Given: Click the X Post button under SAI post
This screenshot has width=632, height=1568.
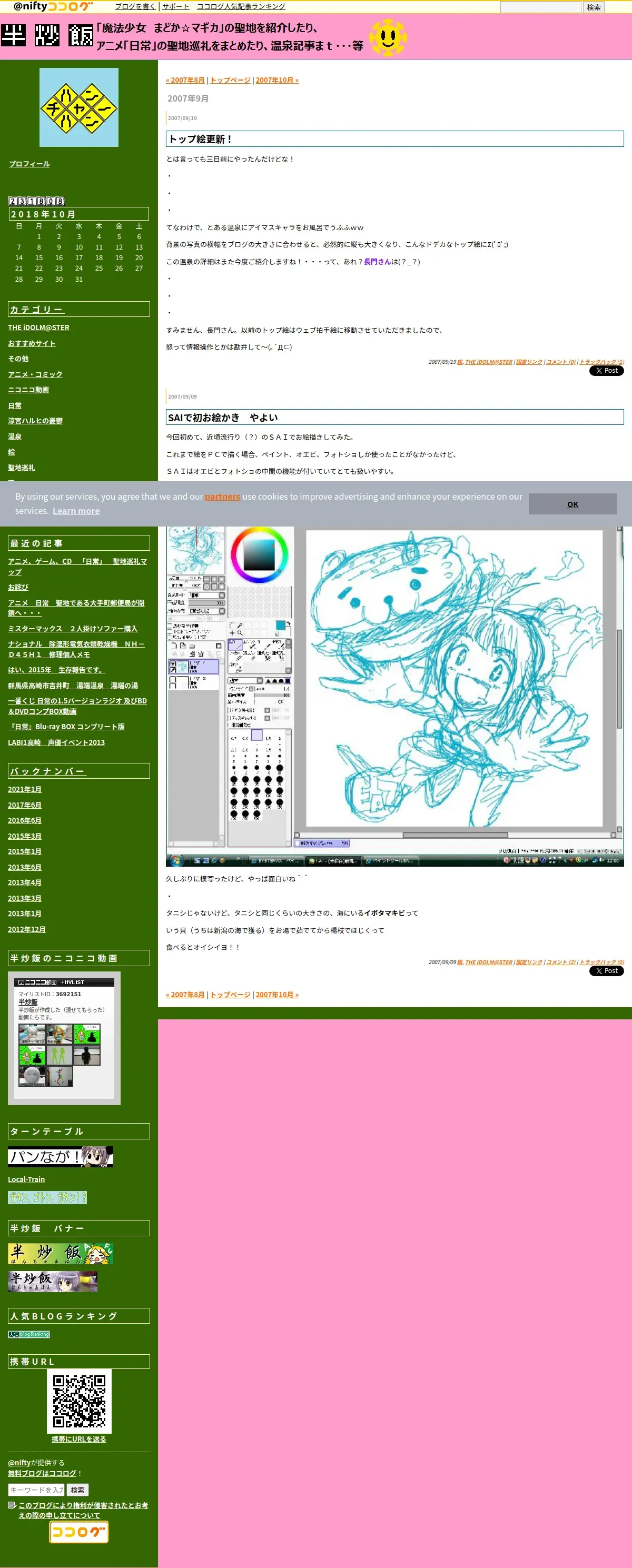Looking at the screenshot, I should pyautogui.click(x=606, y=971).
